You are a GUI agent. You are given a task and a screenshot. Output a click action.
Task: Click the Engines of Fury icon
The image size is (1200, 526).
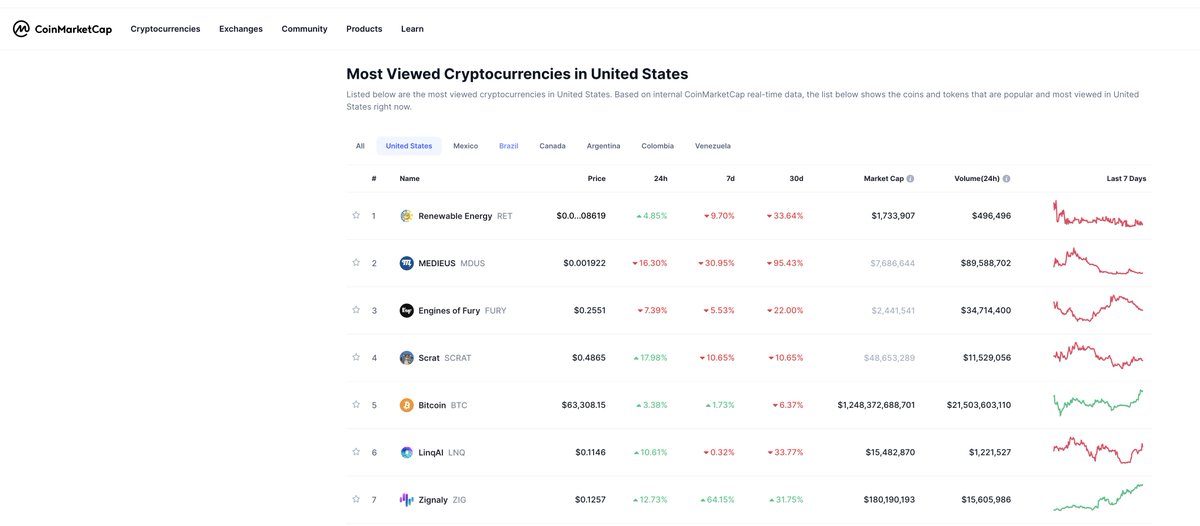tap(406, 310)
